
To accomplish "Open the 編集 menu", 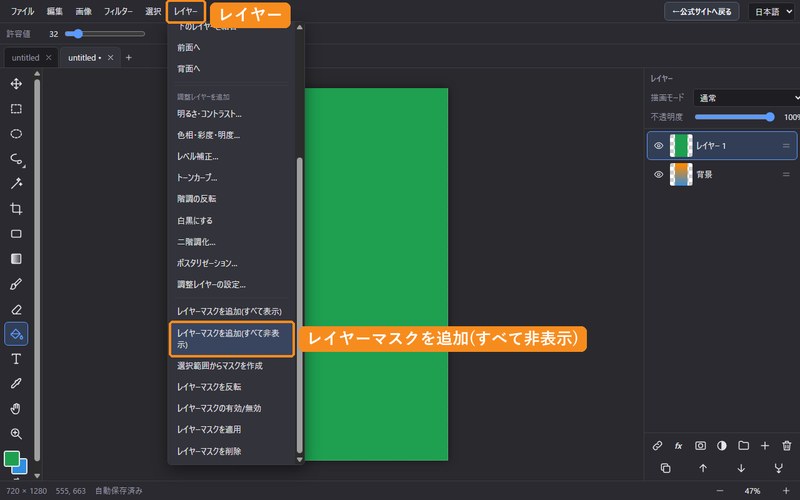I will (x=55, y=11).
